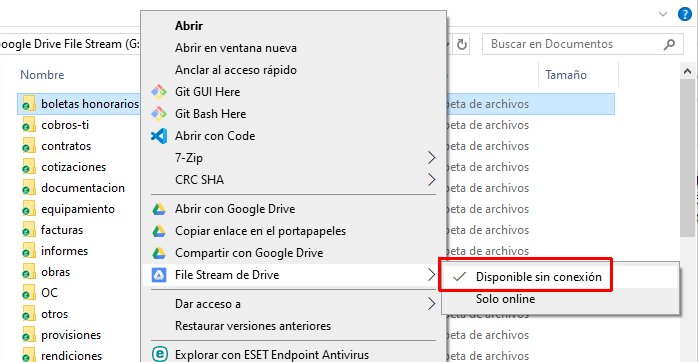Viewport: 698px width, 362px height.
Task: Click the Git GUI Here icon
Action: pyautogui.click(x=159, y=92)
